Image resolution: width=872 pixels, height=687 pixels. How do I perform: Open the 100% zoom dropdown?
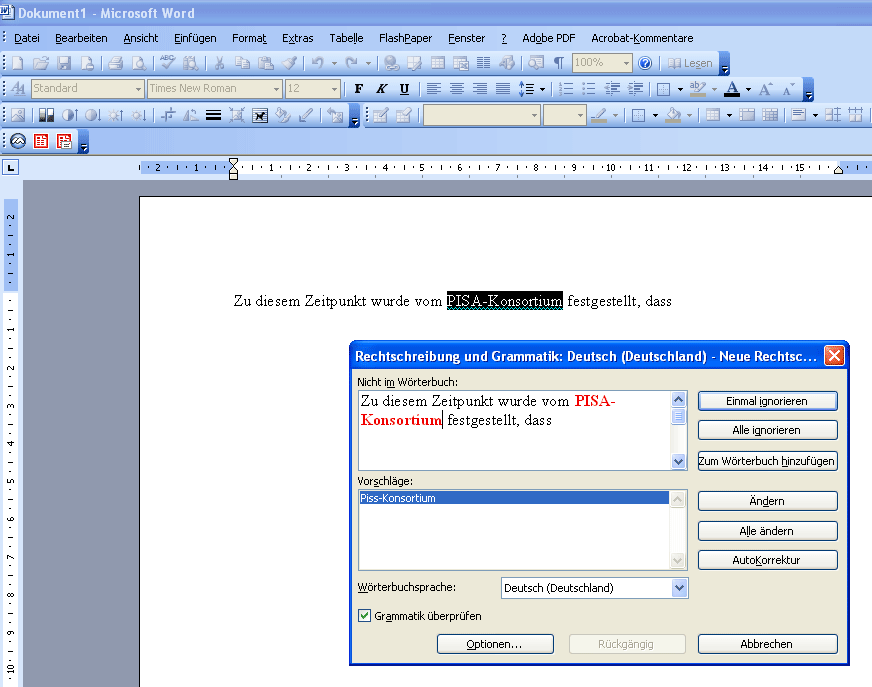pyautogui.click(x=627, y=63)
